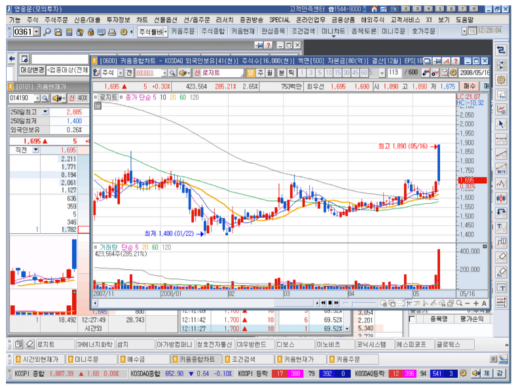The width and height of the screenshot is (517, 388).
Task: Toggle the daily (일) period button
Action: click(251, 73)
